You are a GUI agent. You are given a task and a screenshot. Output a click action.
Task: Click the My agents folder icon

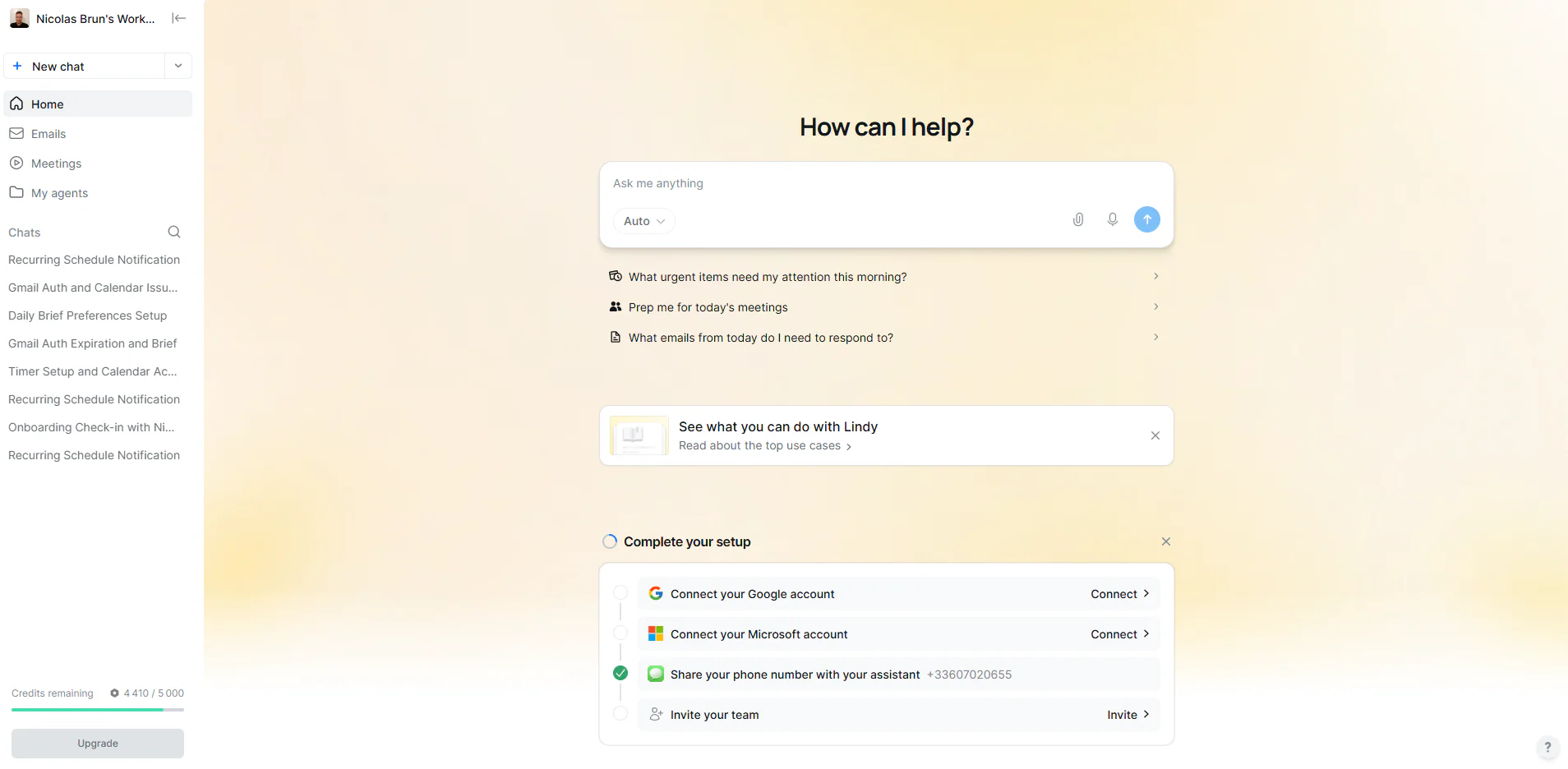pyautogui.click(x=16, y=192)
